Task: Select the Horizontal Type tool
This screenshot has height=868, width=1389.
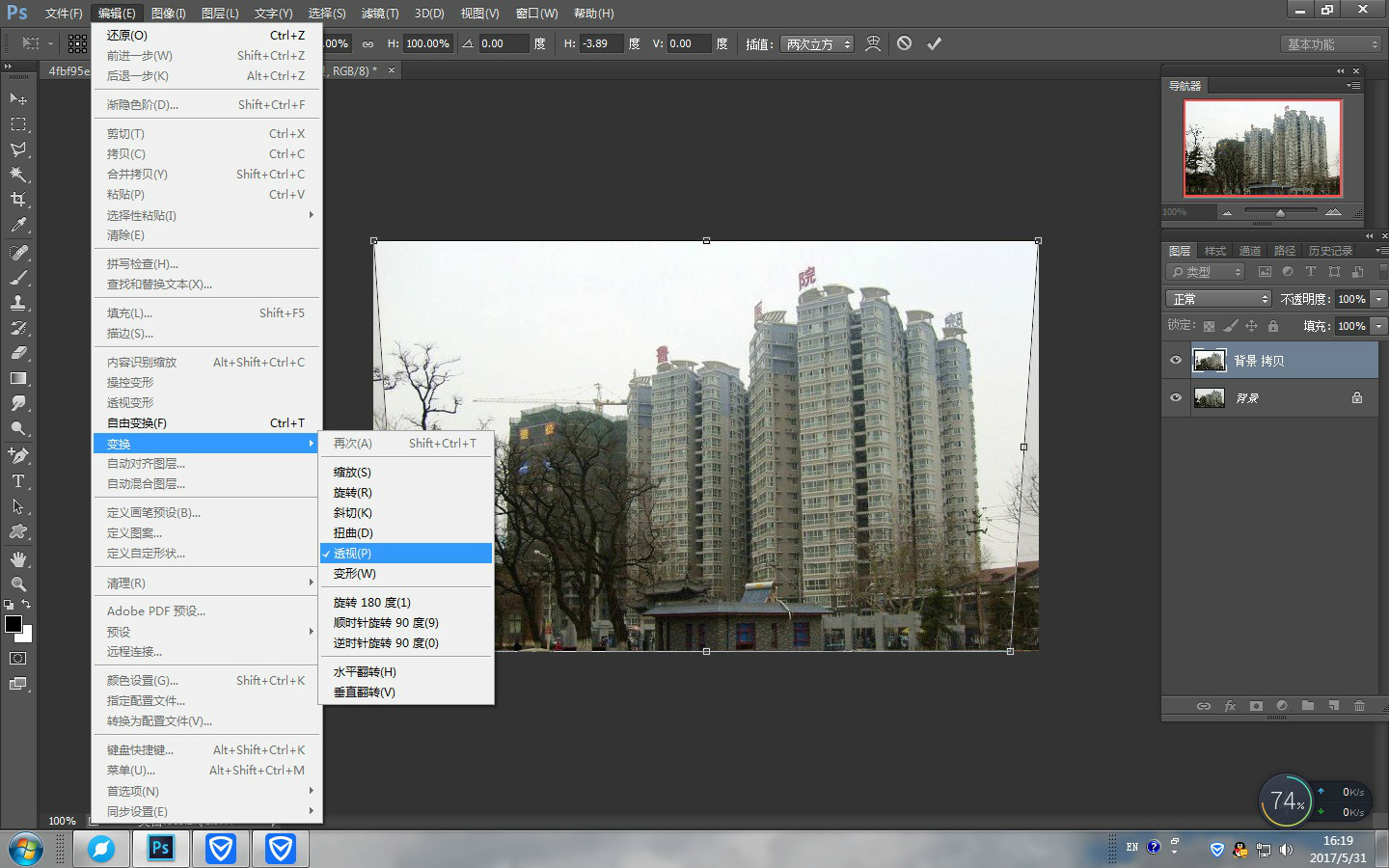Action: pyautogui.click(x=18, y=480)
